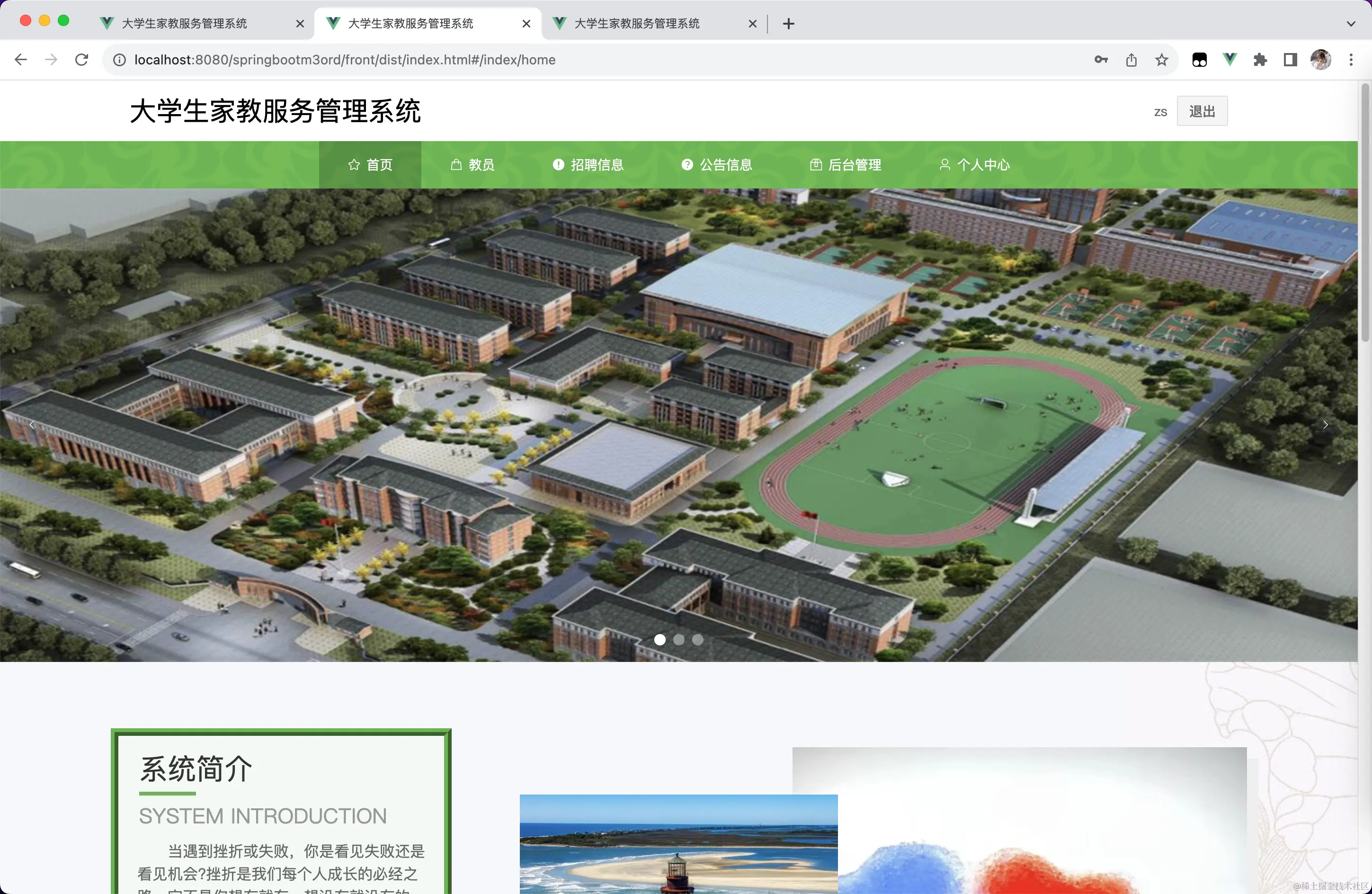Bookmark page with star icon
The image size is (1372, 894).
(1162, 60)
